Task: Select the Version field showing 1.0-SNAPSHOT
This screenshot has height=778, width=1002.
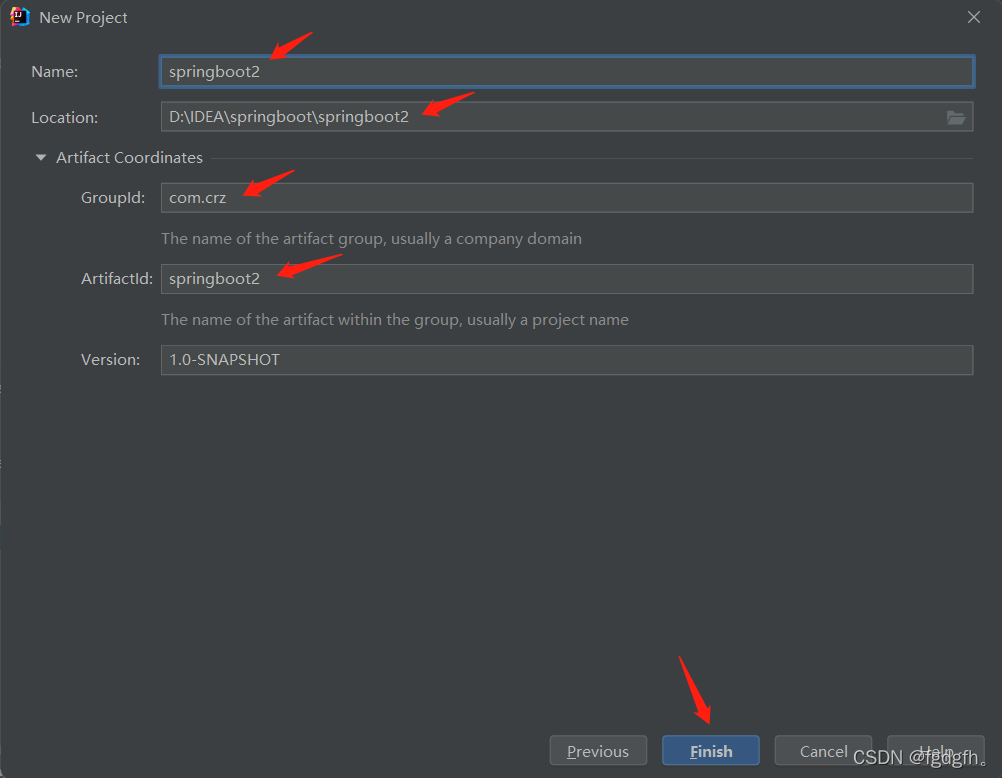Action: (567, 359)
